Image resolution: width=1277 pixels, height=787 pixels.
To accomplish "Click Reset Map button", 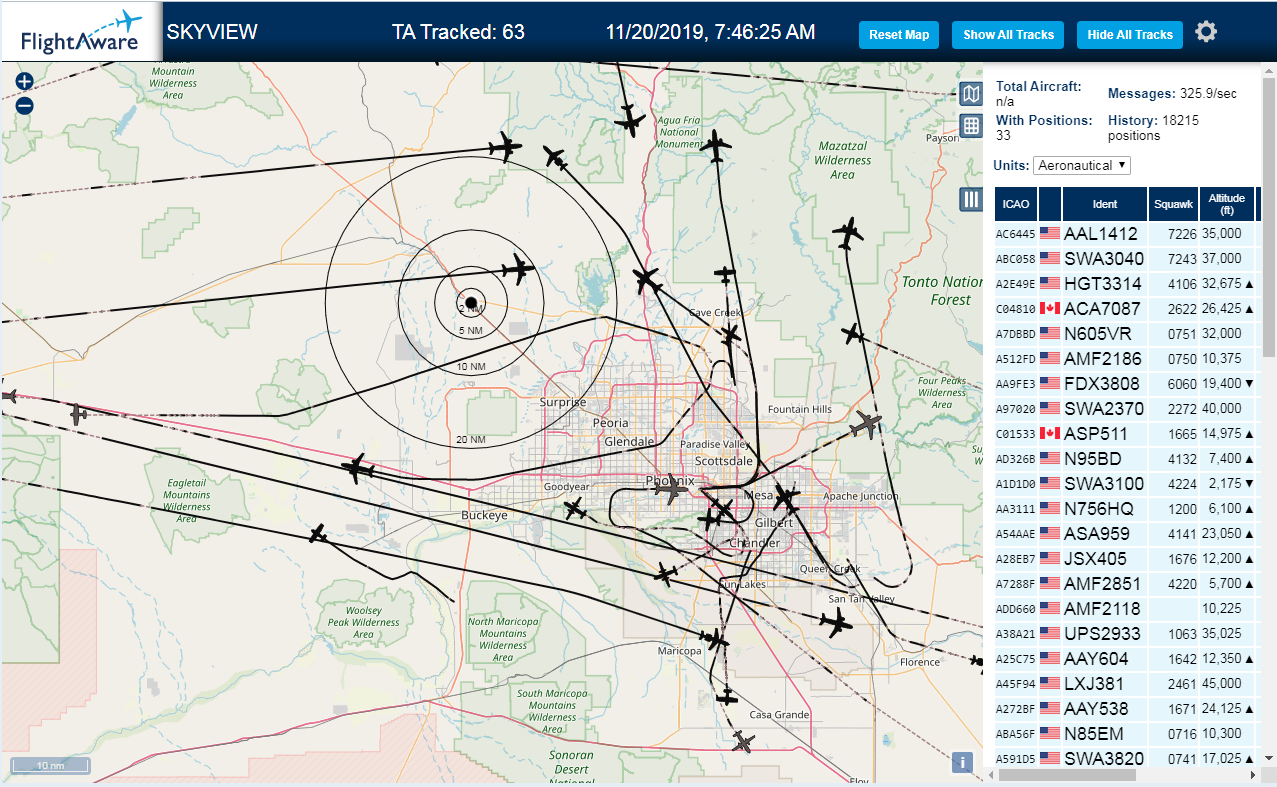I will tap(899, 35).
